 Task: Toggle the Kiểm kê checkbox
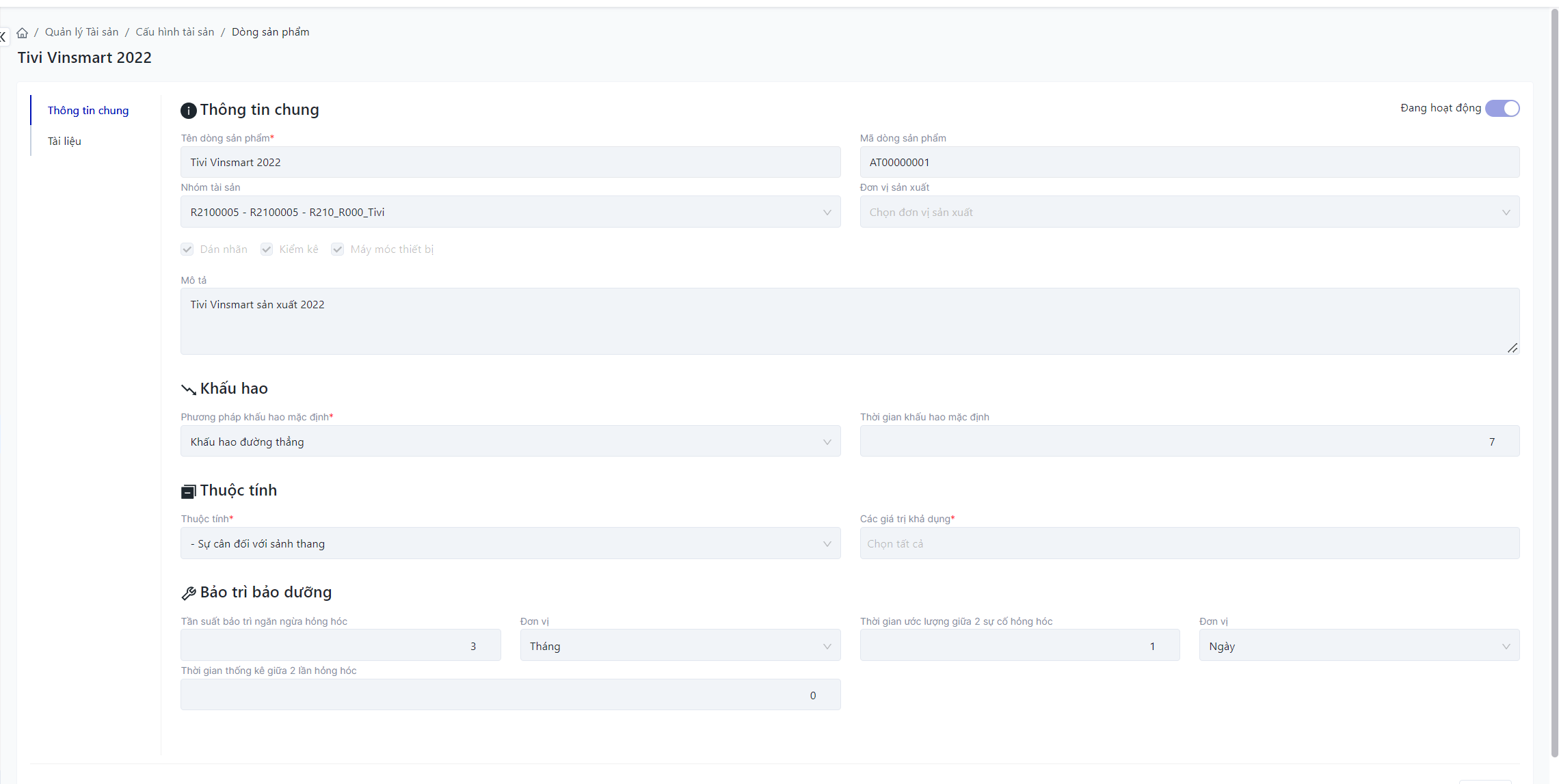pos(267,249)
